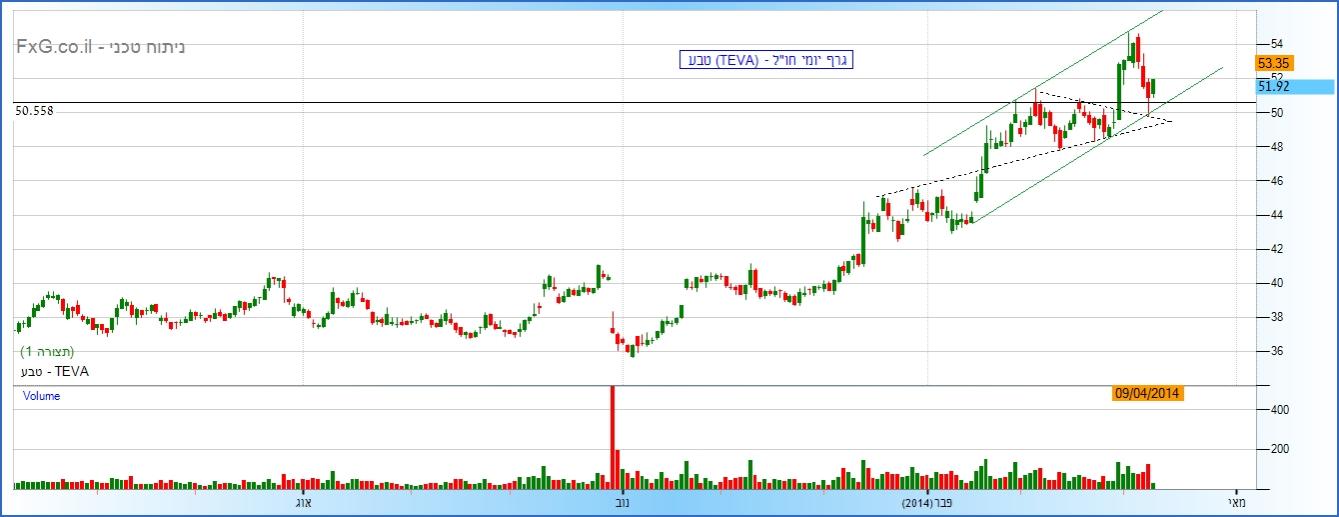This screenshot has height=517, width=1339.
Task: Click the 400 tick on volume axis
Action: pyautogui.click(x=1279, y=410)
